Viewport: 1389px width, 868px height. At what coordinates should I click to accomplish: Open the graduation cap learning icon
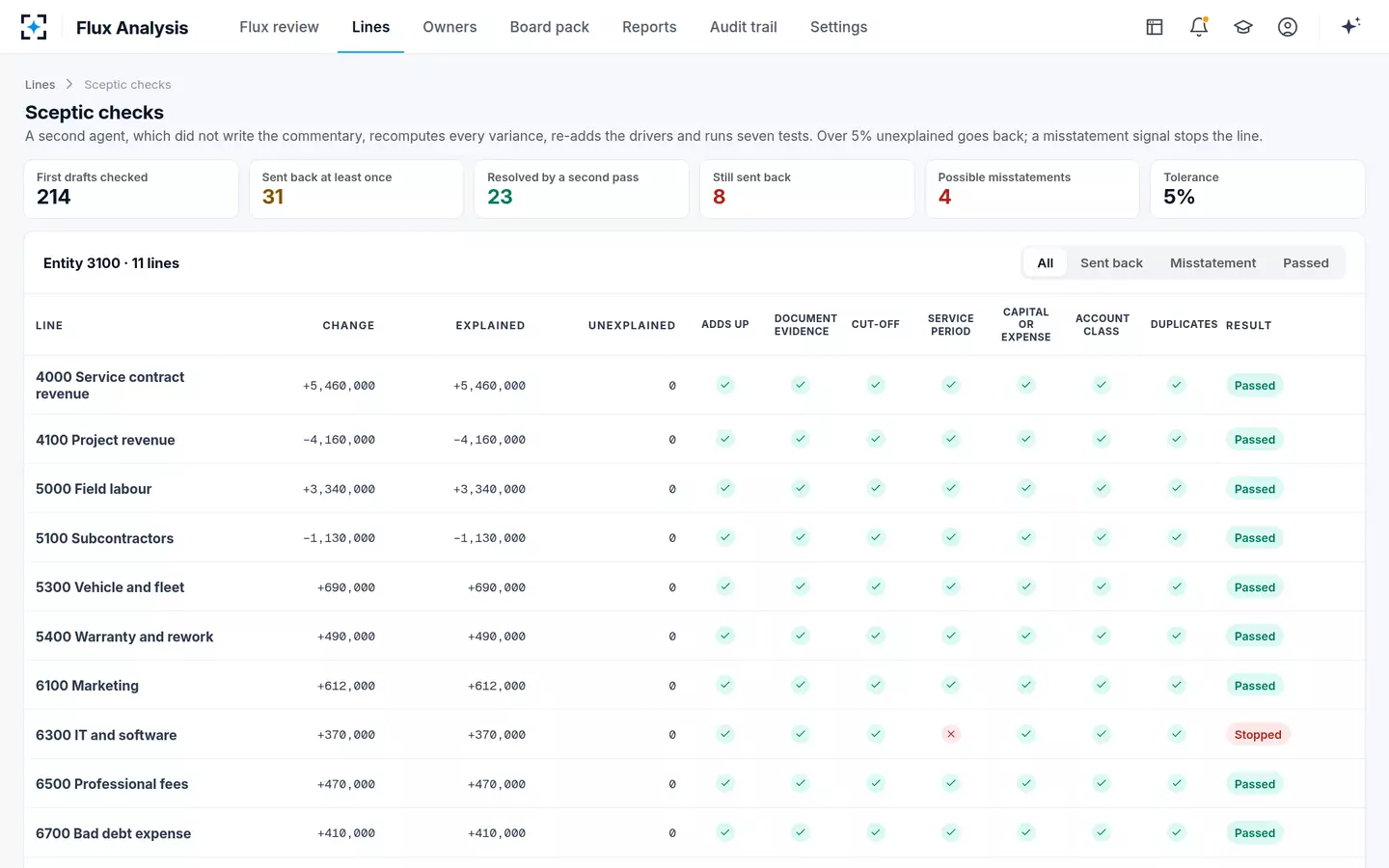pos(1243,27)
